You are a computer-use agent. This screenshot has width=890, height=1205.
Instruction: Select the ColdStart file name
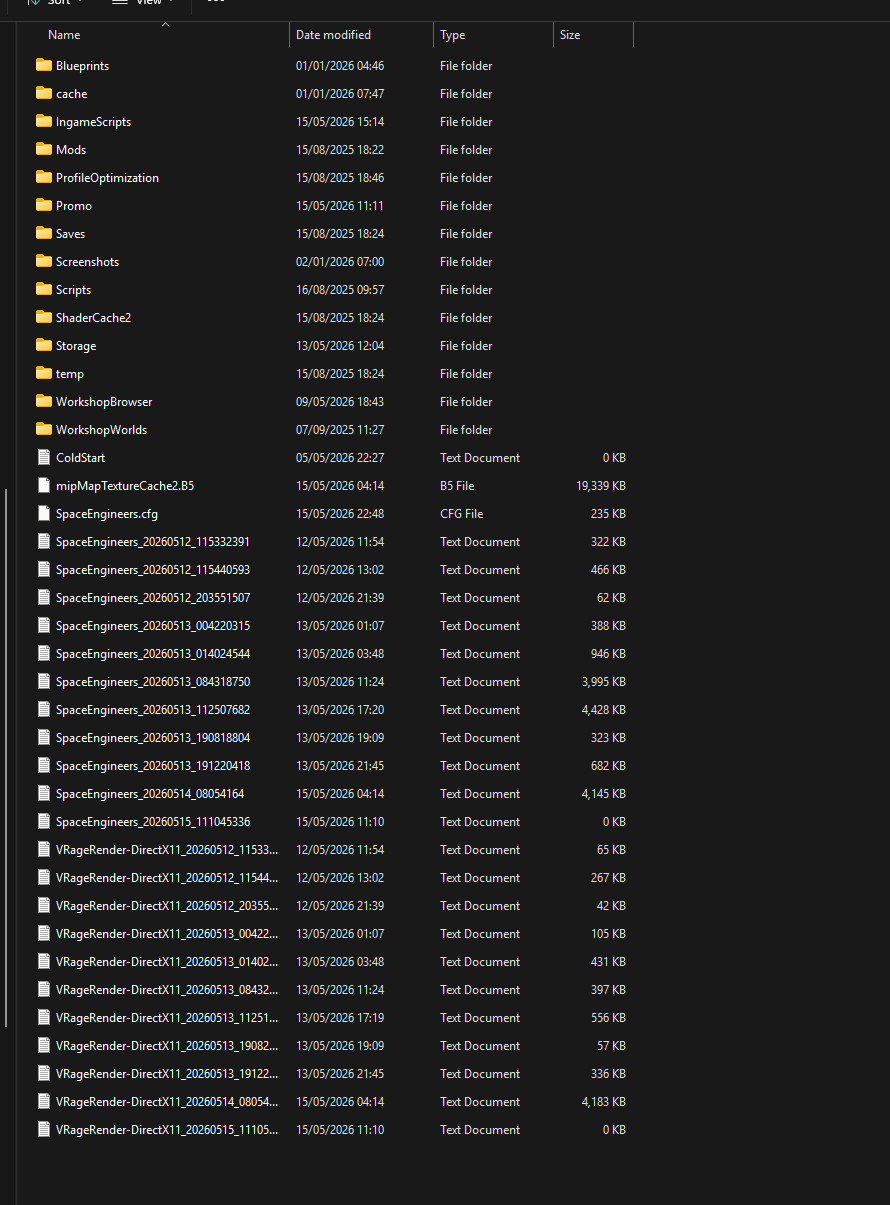tap(80, 457)
